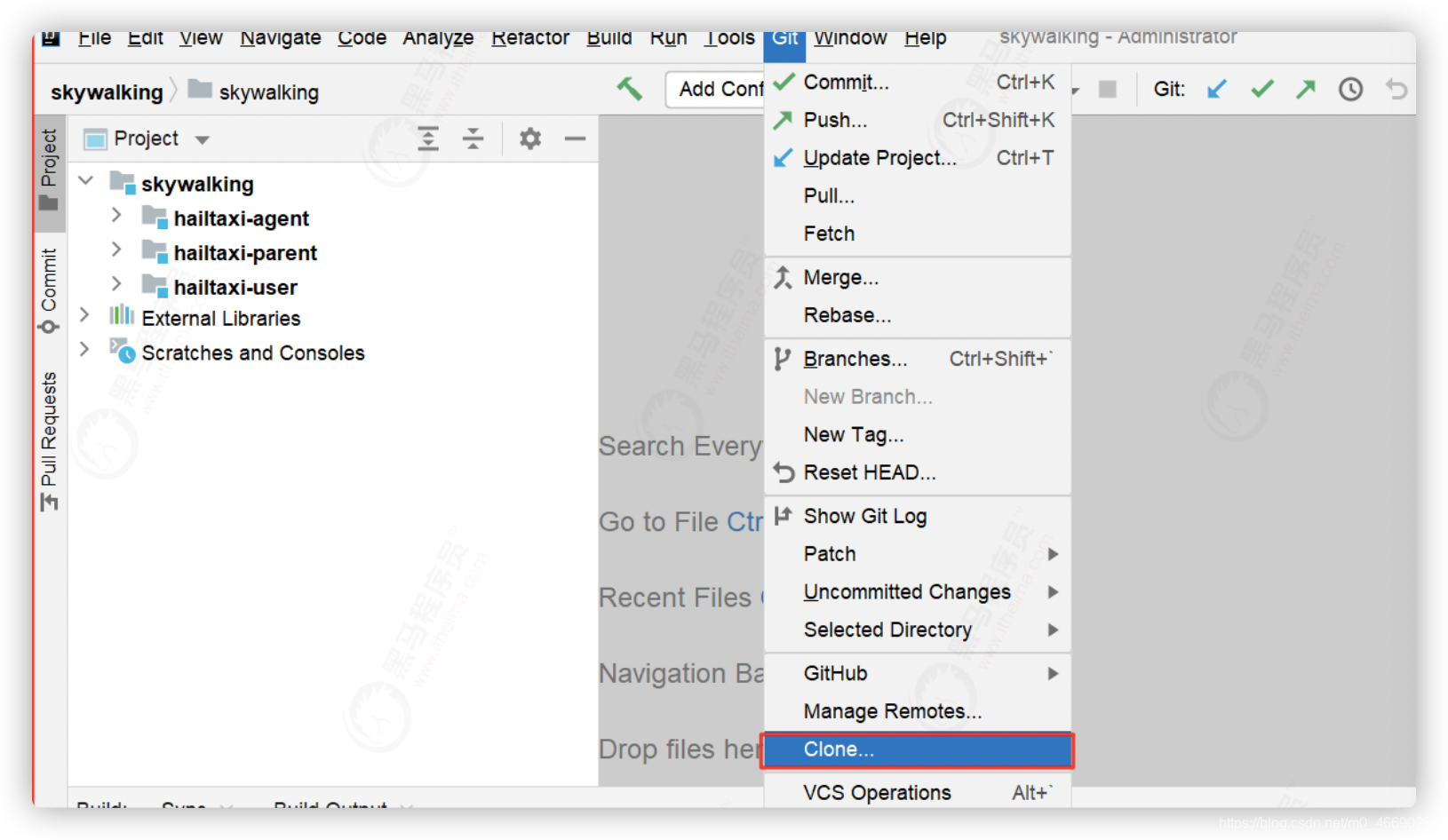This screenshot has height=840, width=1448.
Task: Open the File menu
Action: (94, 38)
